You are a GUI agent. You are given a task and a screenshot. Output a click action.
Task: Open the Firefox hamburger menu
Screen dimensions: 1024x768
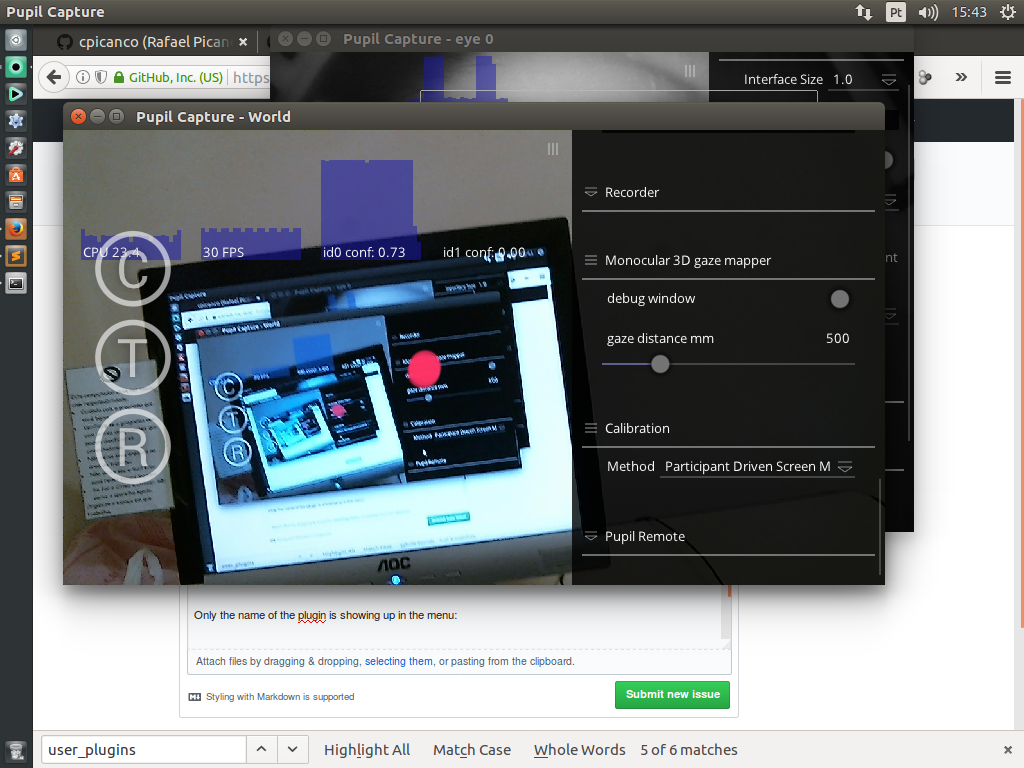1003,78
